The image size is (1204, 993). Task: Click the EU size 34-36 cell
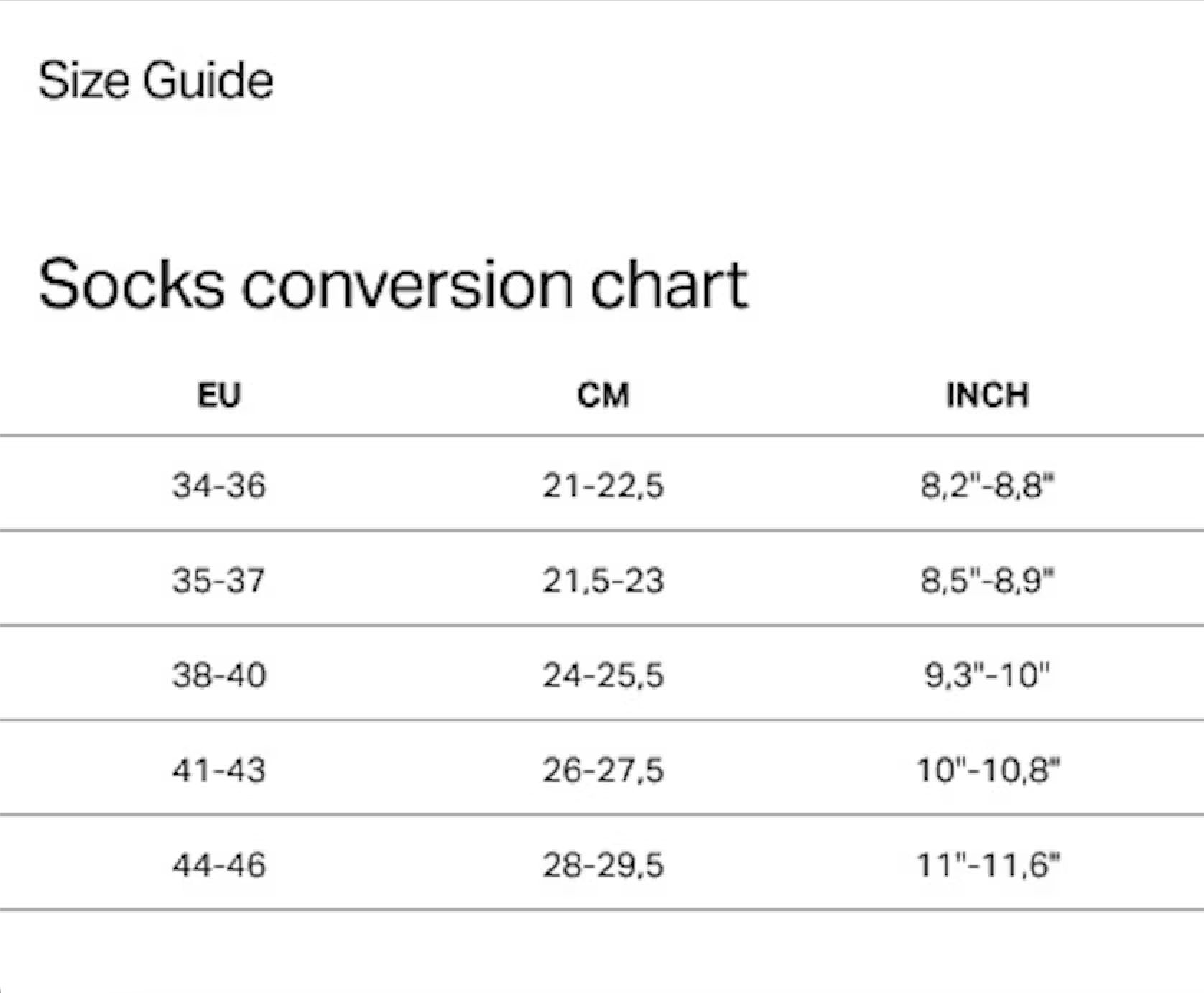219,486
